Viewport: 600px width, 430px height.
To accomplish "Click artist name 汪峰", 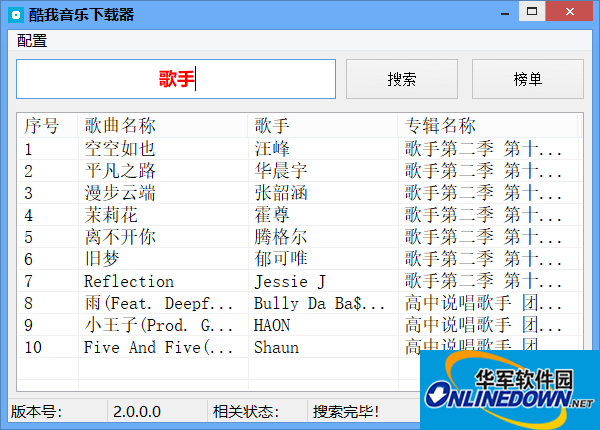I will pyautogui.click(x=272, y=149).
